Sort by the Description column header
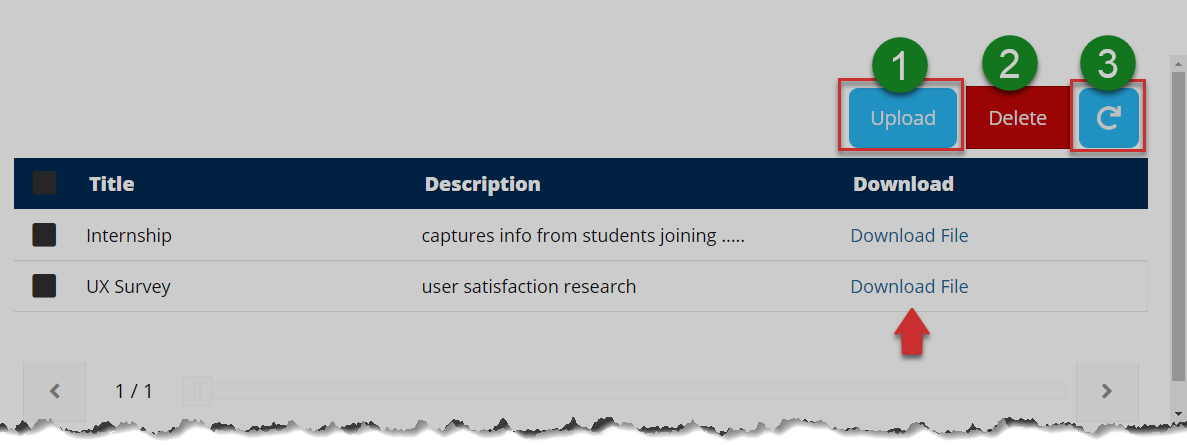 click(482, 184)
